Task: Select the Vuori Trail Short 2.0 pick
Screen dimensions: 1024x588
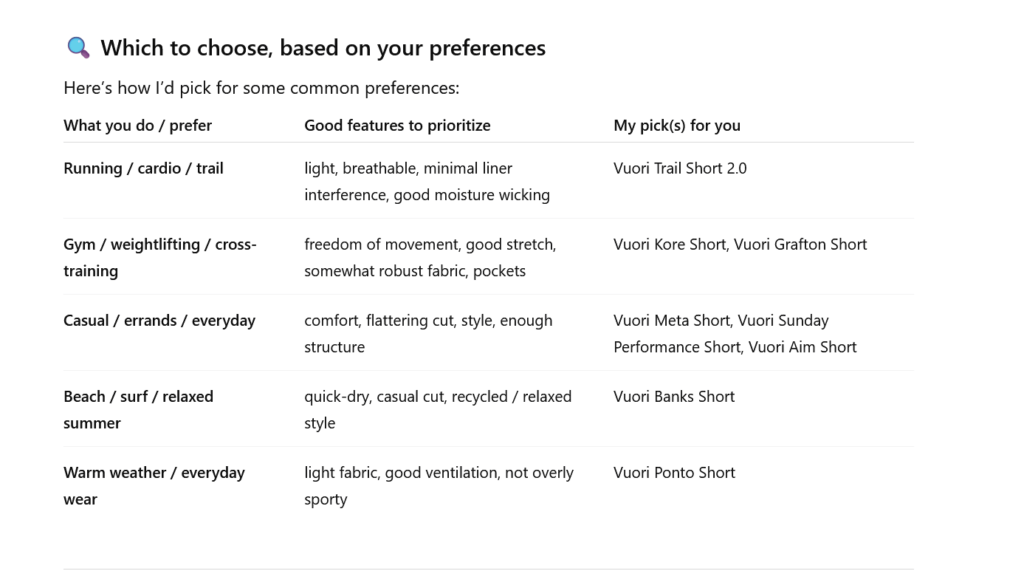Action: pos(680,168)
